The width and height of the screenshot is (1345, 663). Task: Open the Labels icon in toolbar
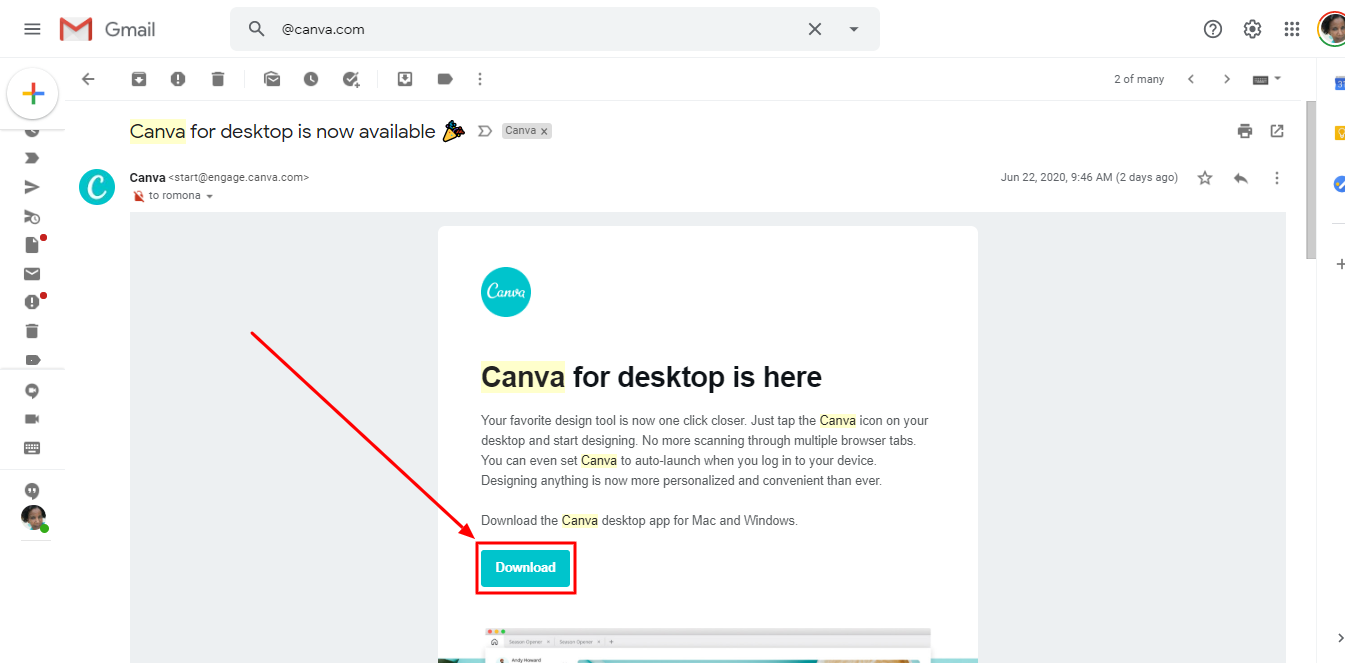445,79
